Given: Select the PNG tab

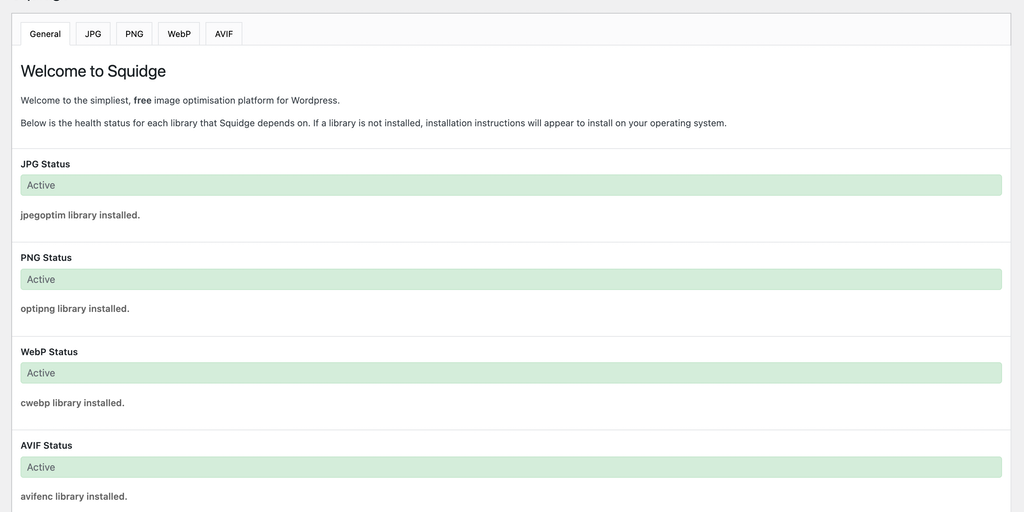Looking at the screenshot, I should tap(134, 34).
